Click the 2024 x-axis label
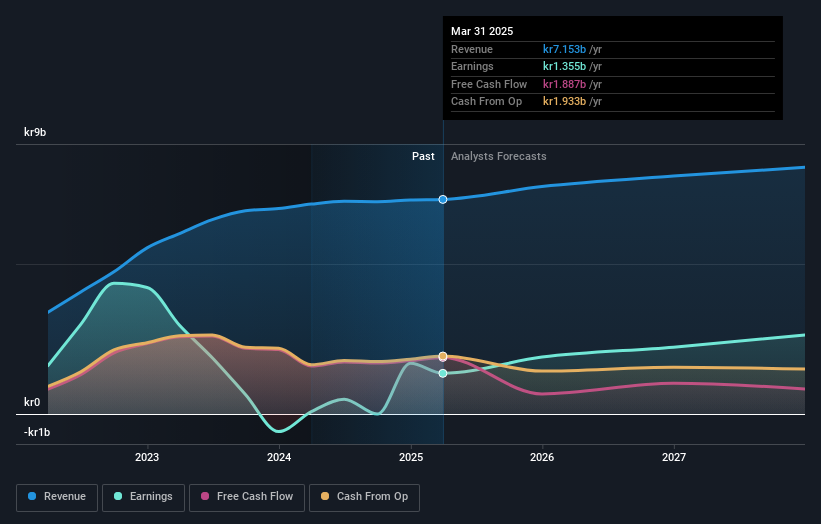 (x=279, y=457)
